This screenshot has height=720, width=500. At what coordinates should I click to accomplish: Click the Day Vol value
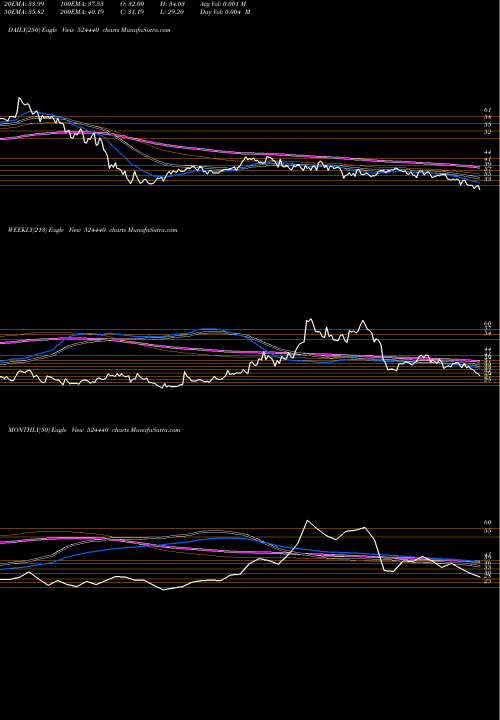(x=238, y=12)
